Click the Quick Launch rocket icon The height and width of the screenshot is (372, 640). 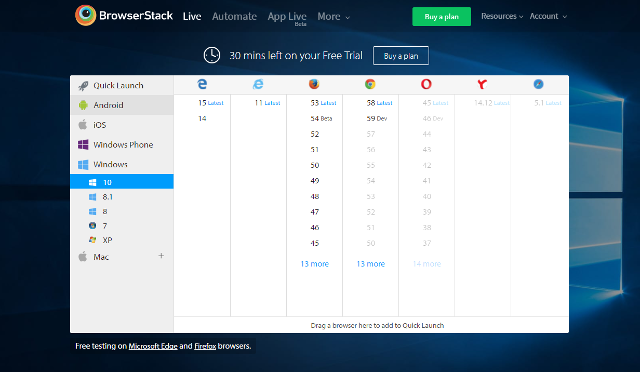[83, 85]
